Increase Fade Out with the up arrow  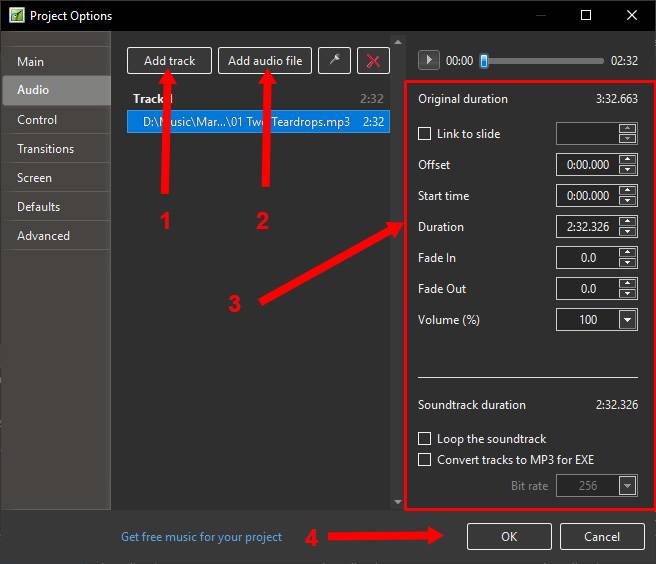point(628,283)
